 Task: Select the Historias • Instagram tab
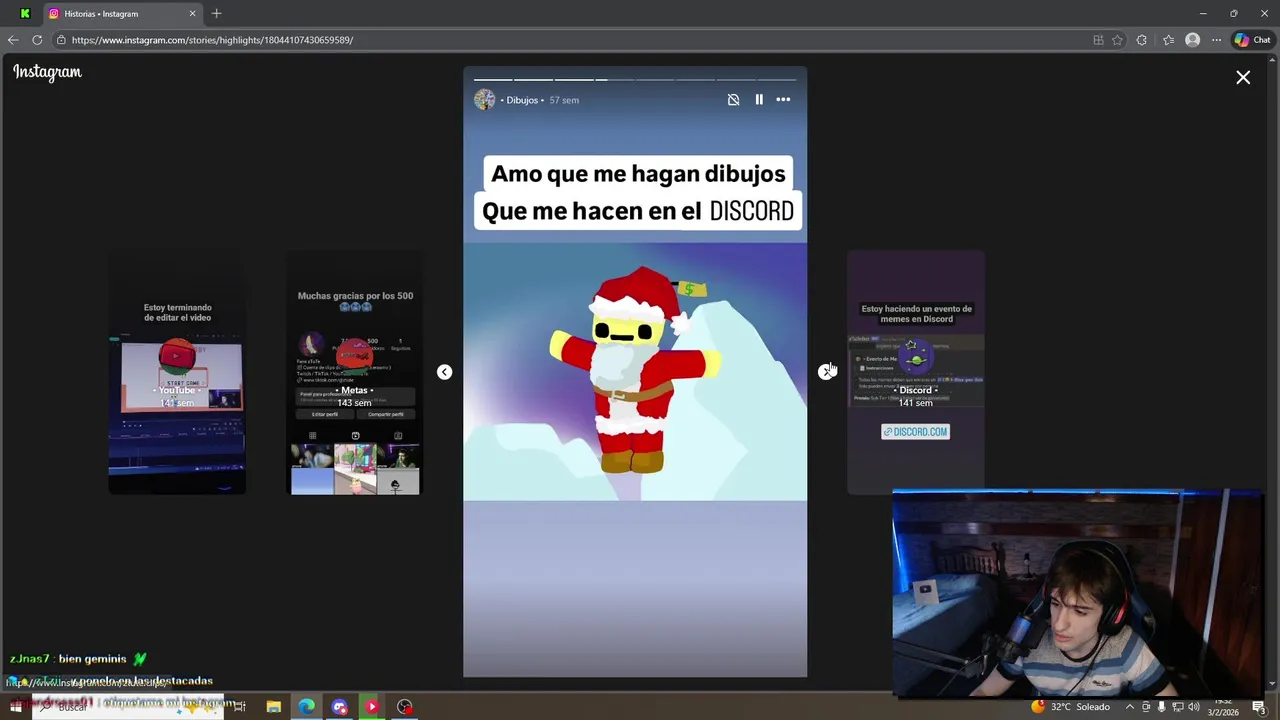click(x=122, y=14)
